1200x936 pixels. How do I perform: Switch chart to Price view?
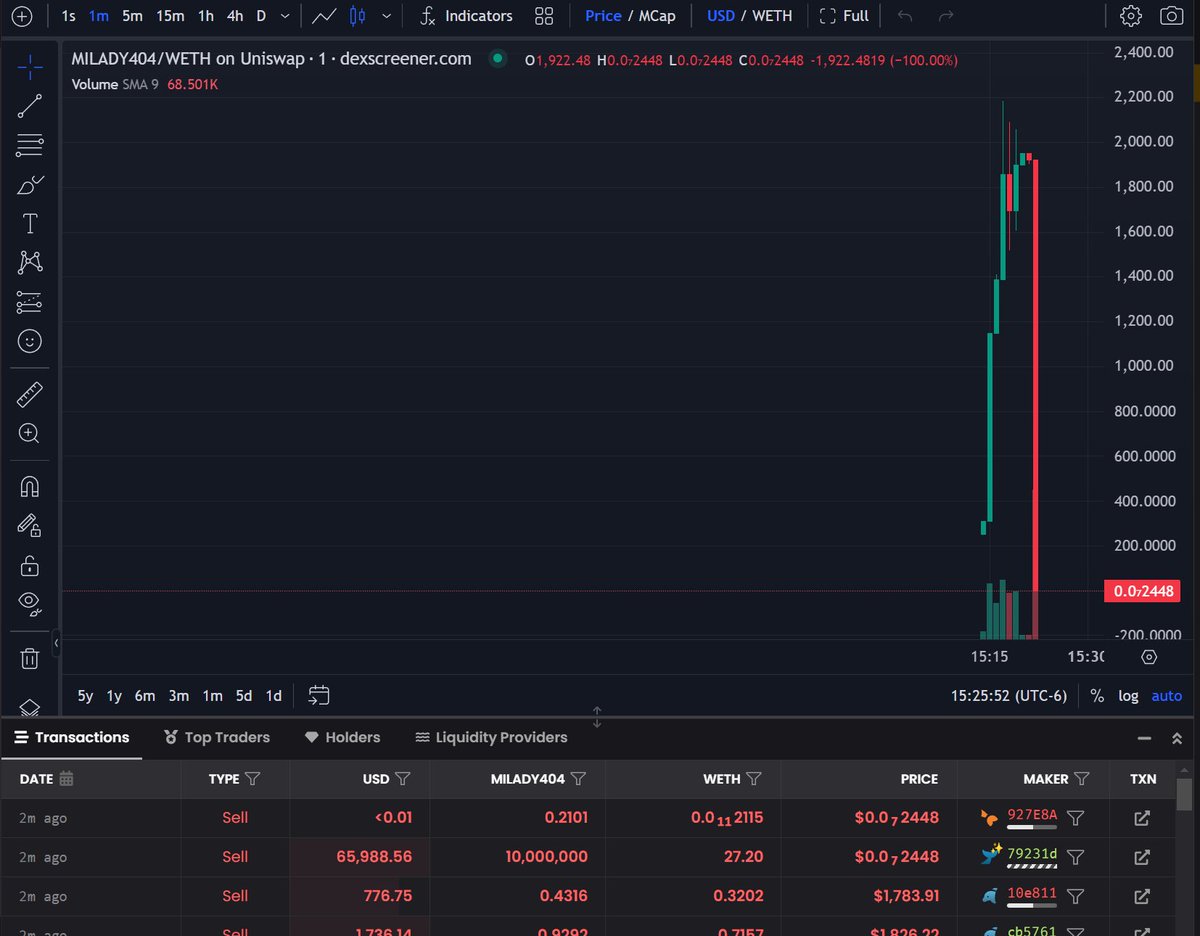pyautogui.click(x=603, y=16)
